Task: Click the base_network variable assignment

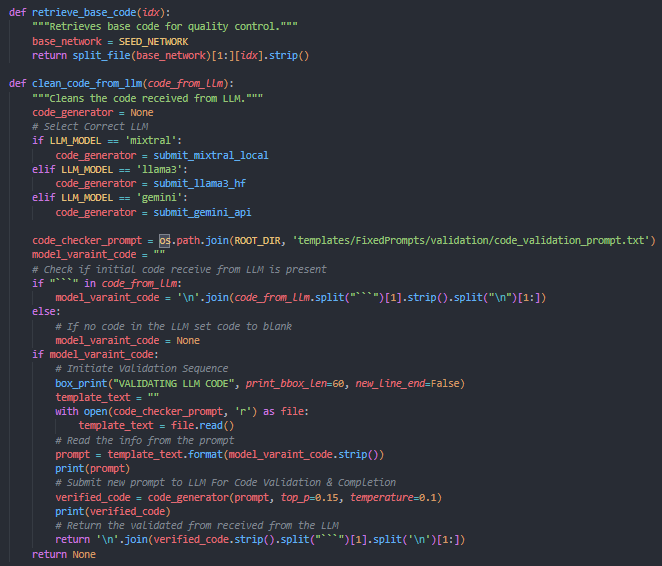Action: pyautogui.click(x=67, y=41)
